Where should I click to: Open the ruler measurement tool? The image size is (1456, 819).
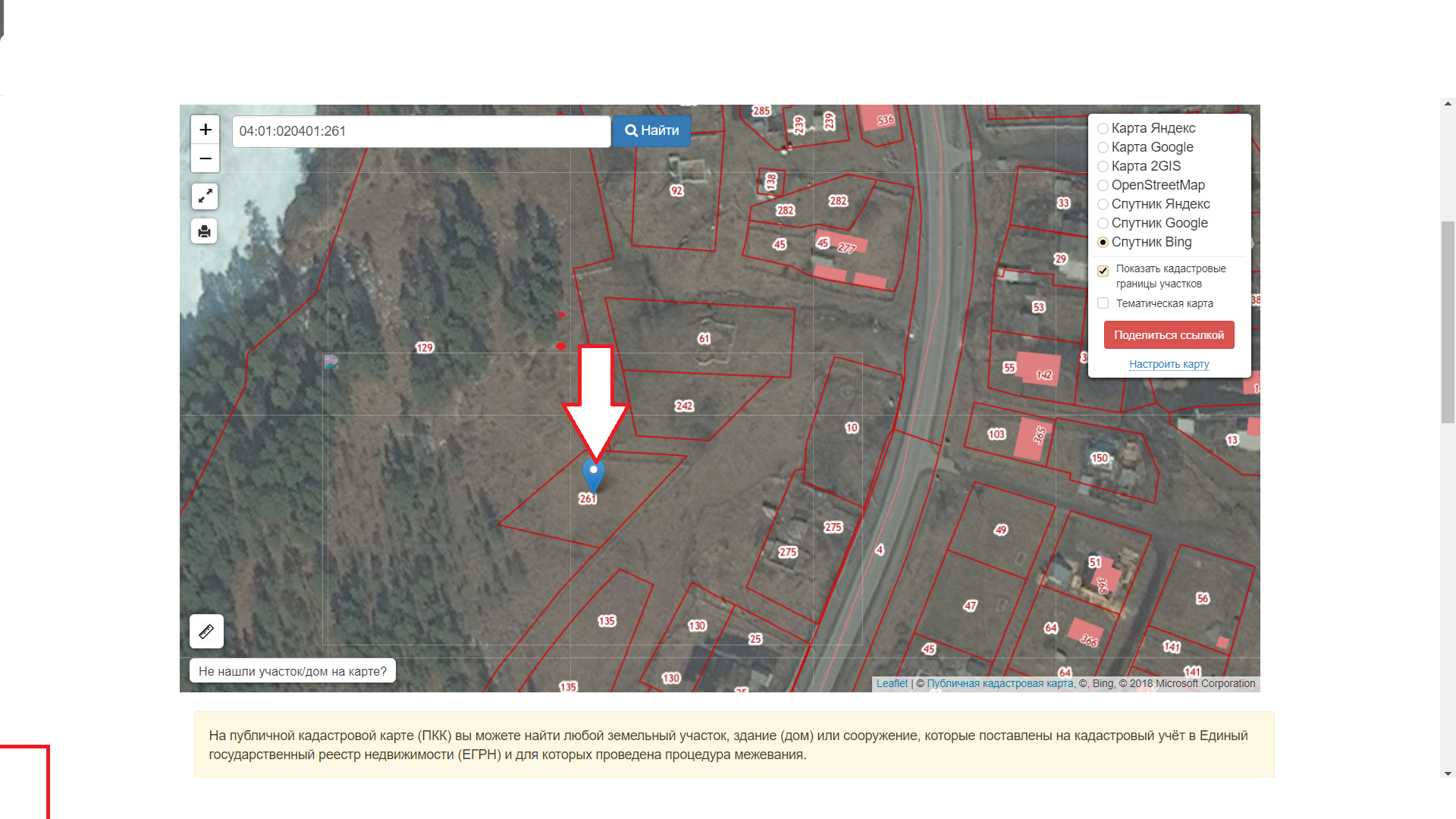206,631
